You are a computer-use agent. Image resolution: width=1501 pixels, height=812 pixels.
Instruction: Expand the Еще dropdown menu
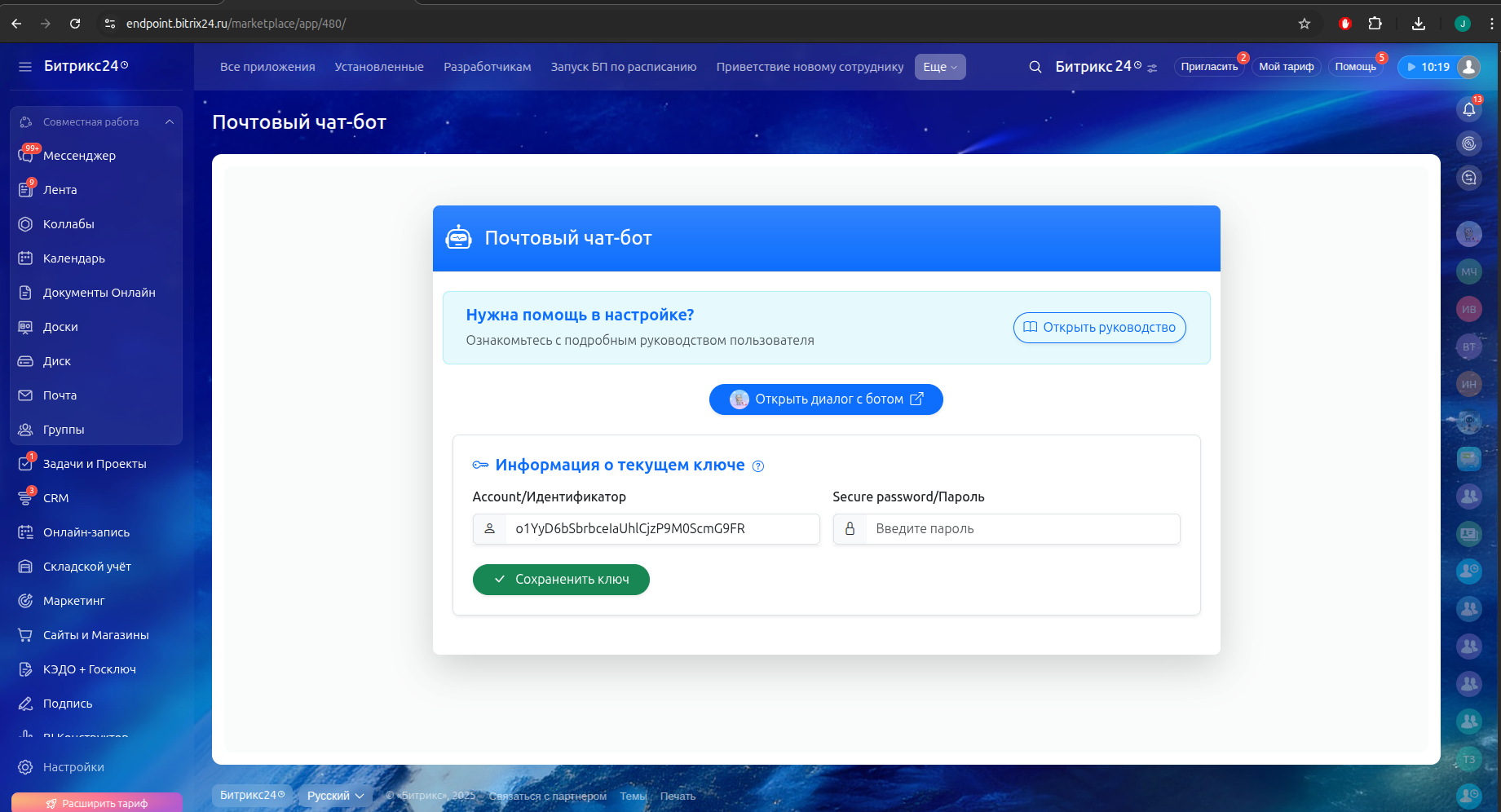pyautogui.click(x=940, y=67)
